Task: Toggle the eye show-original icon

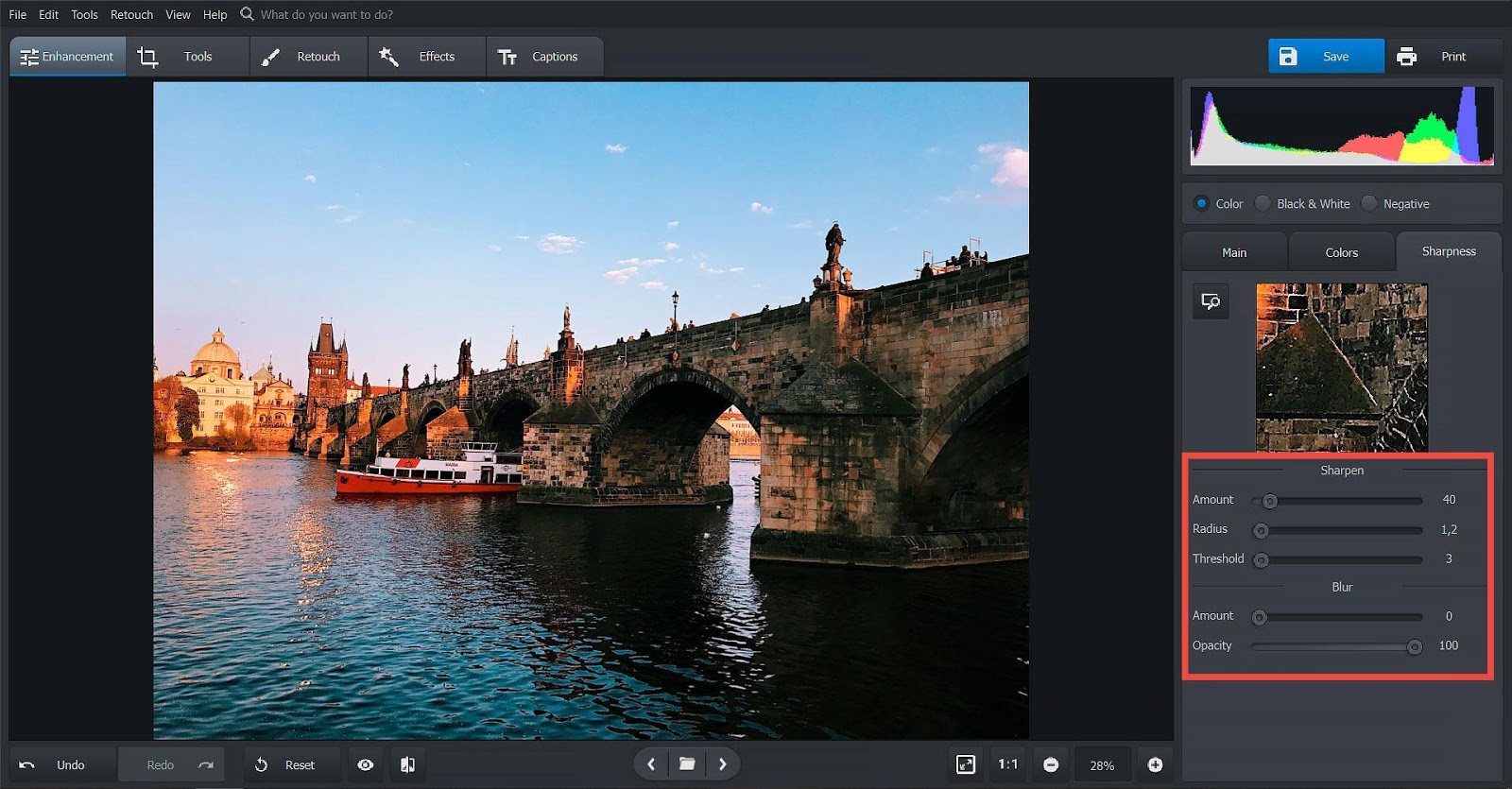Action: [x=366, y=764]
